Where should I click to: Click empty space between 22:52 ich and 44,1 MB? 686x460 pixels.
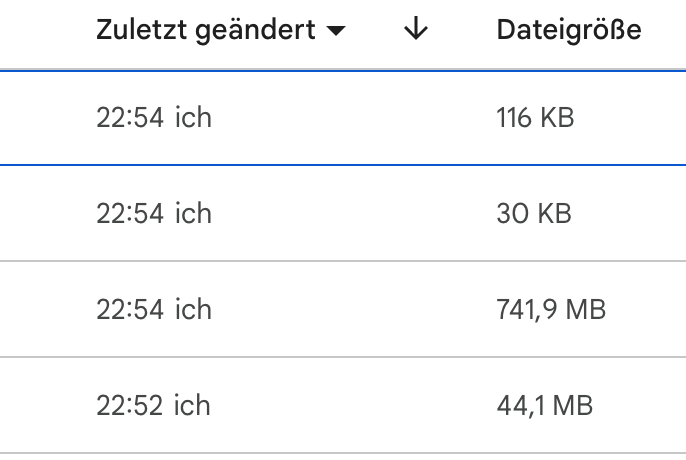click(350, 406)
